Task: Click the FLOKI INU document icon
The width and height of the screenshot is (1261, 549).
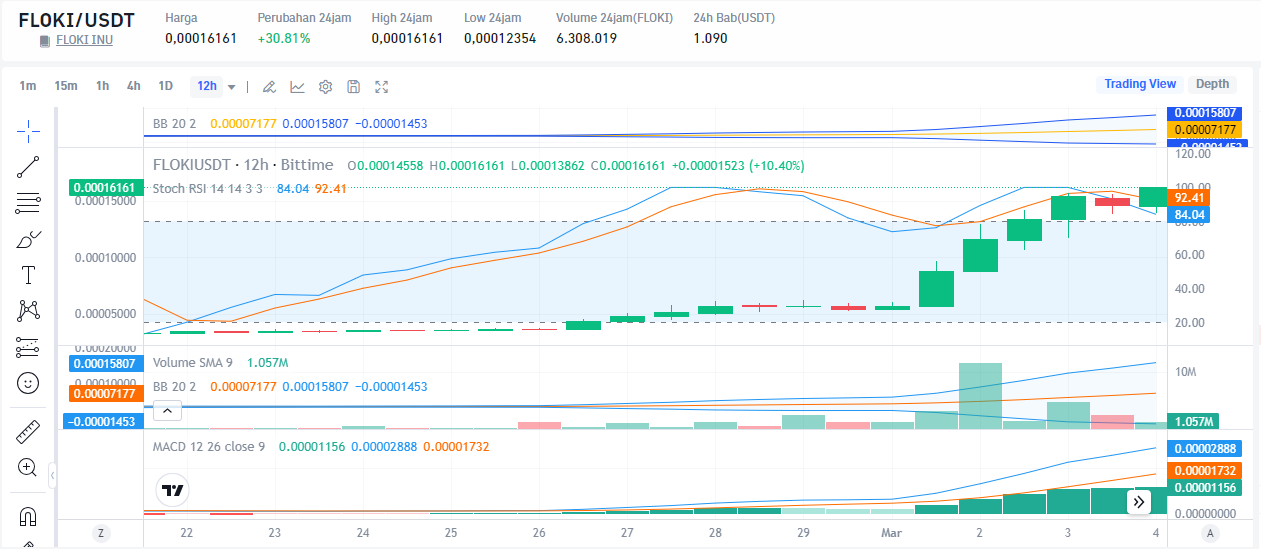Action: [x=45, y=41]
